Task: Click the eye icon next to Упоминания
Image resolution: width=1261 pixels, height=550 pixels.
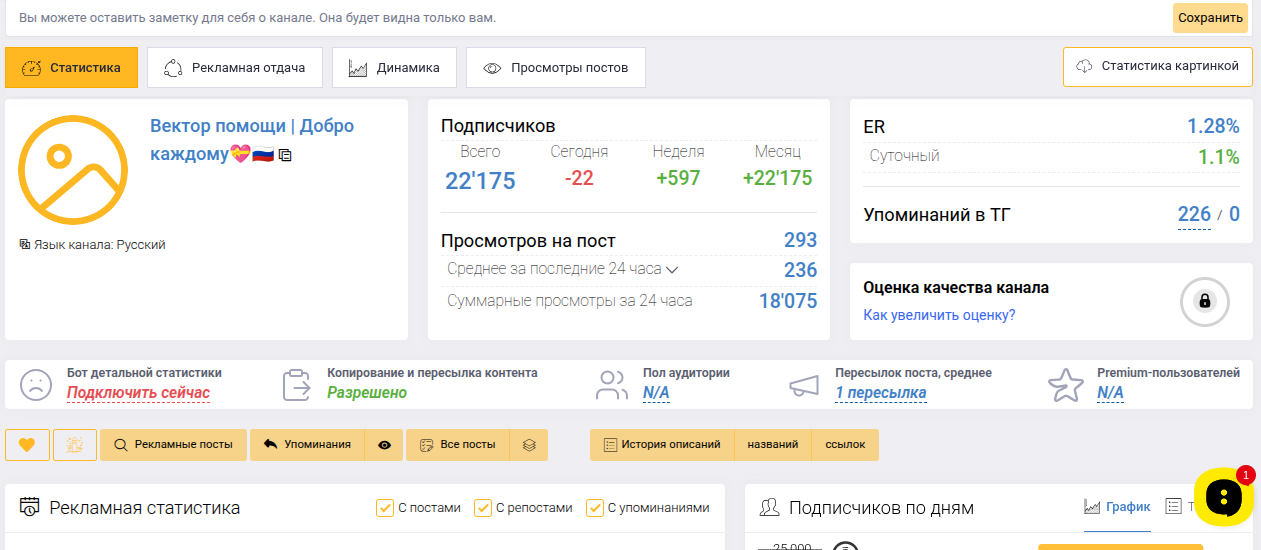Action: [385, 445]
